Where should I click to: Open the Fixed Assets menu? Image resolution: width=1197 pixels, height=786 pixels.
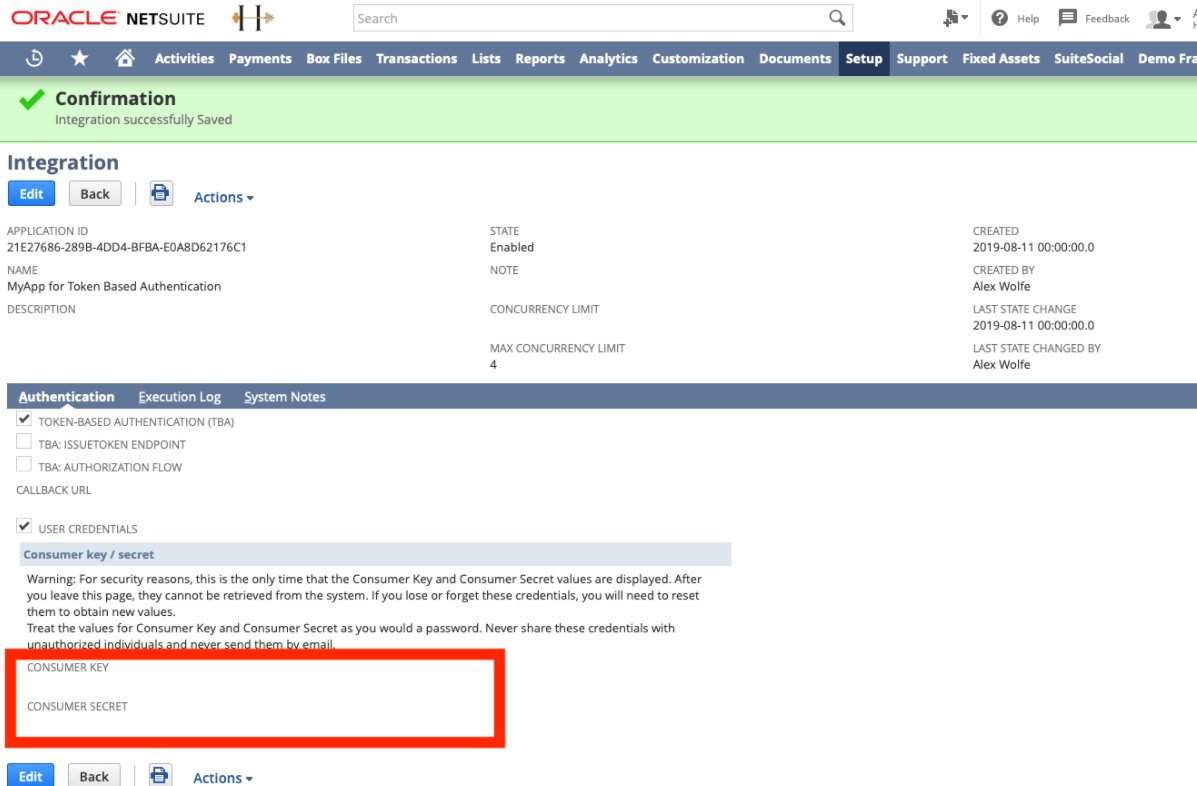(1000, 58)
